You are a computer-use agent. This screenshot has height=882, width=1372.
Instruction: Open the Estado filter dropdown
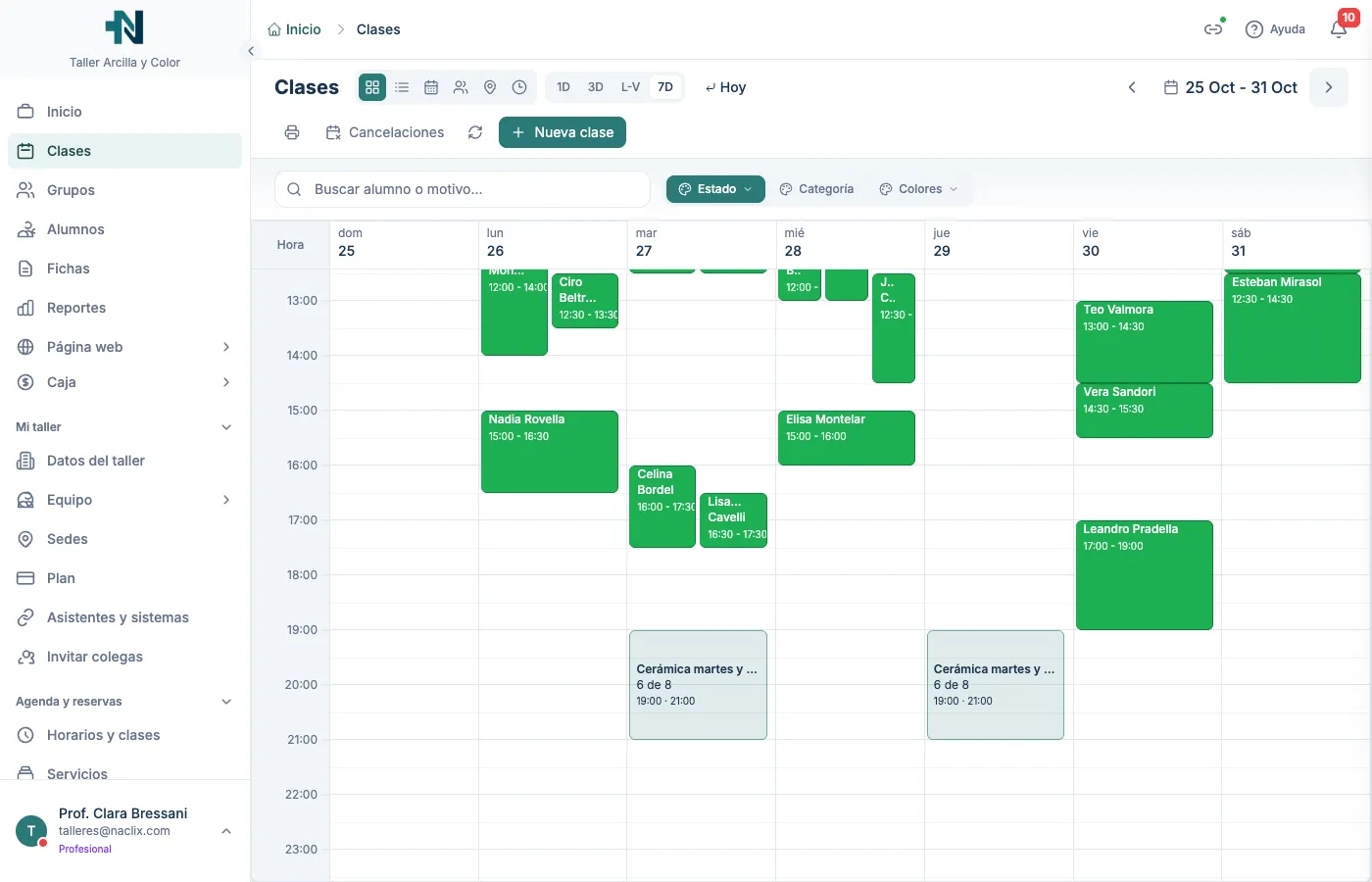tap(715, 189)
